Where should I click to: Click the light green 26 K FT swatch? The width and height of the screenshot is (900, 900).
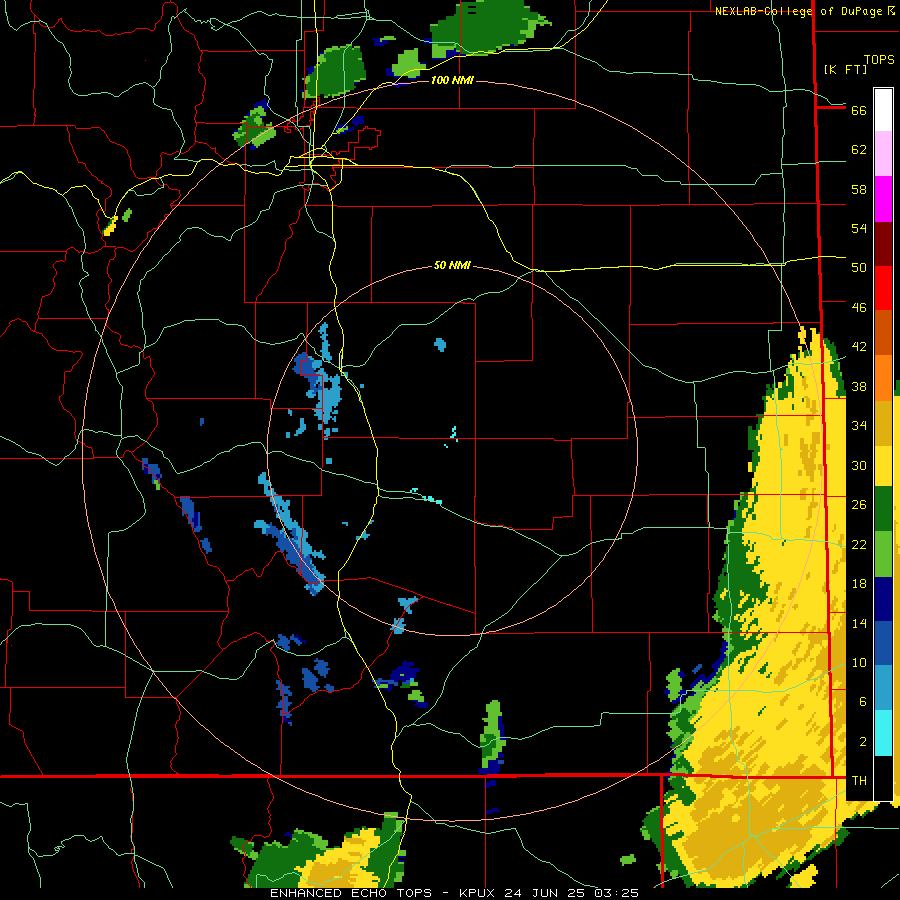pos(883,554)
